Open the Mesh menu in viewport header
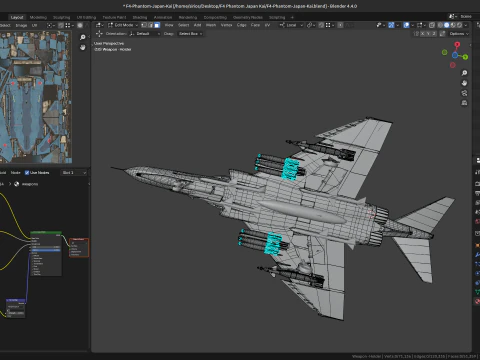The image size is (480, 360). click(211, 25)
